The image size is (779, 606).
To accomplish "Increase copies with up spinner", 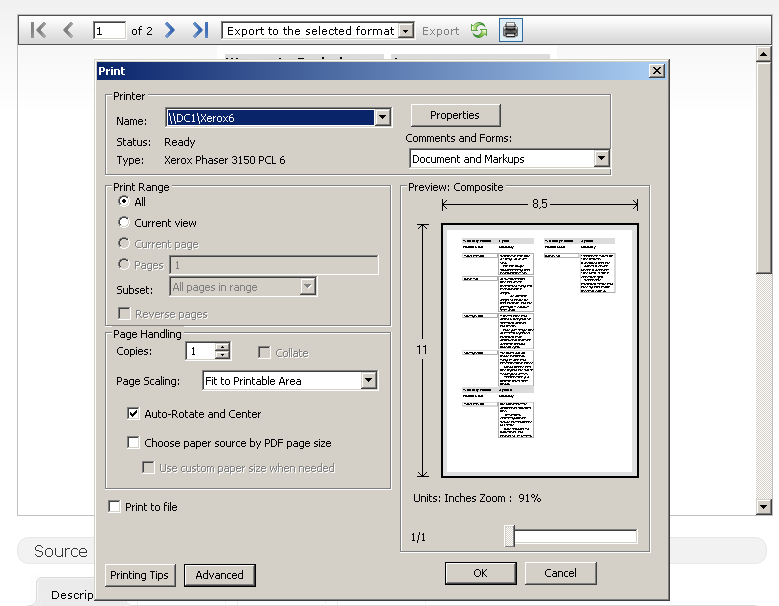I will pos(223,347).
